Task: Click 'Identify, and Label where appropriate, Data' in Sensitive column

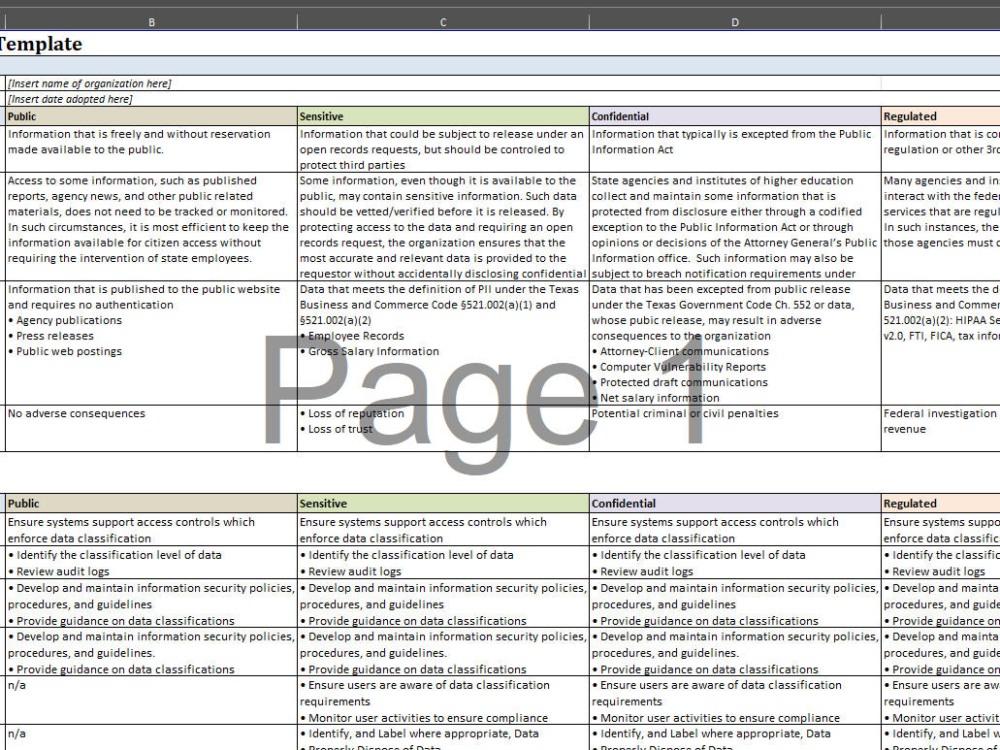Action: coord(443,738)
